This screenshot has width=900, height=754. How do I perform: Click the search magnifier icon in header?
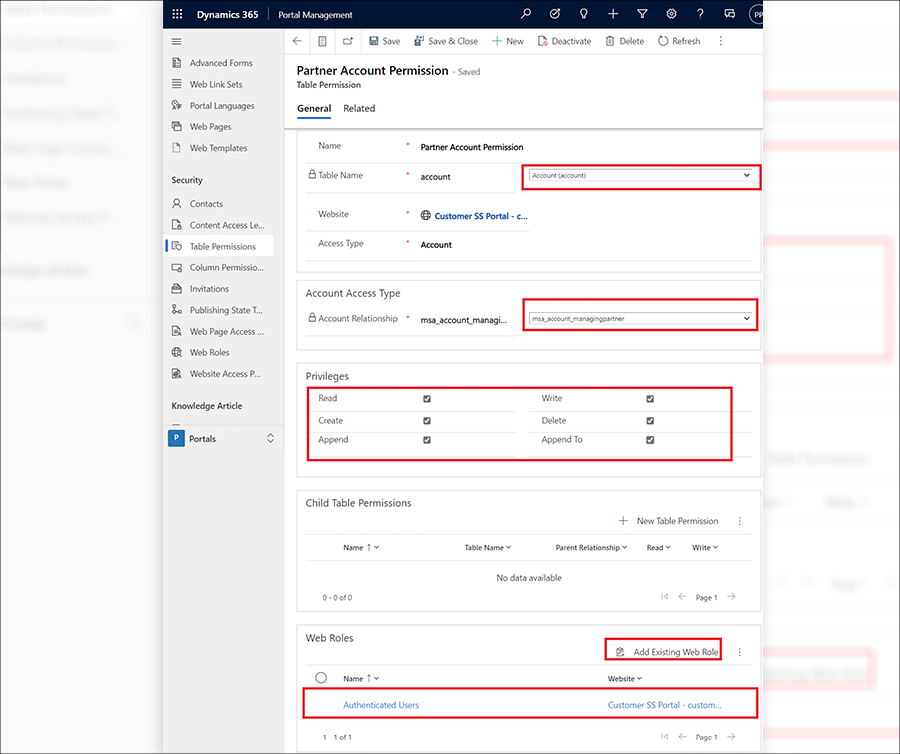526,14
